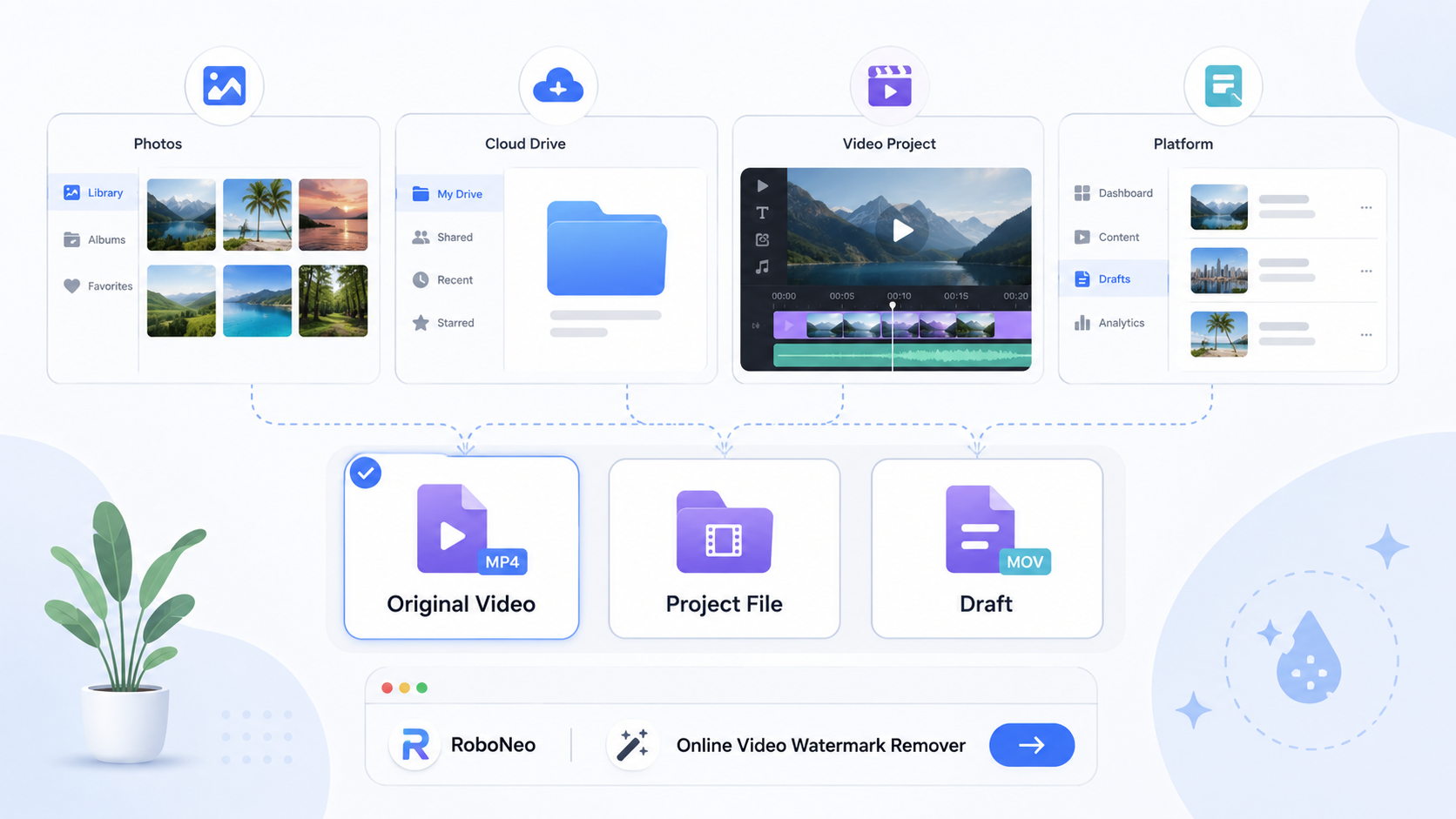Image resolution: width=1456 pixels, height=819 pixels.
Task: Open more options for city skyline draft
Action: coord(1366,271)
